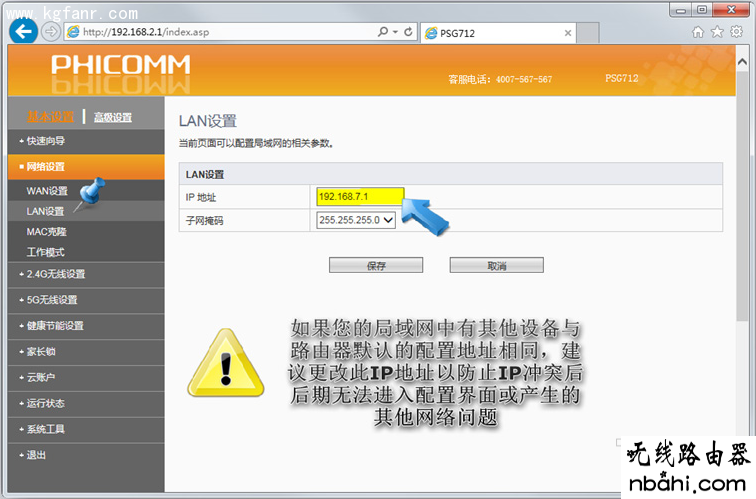Open WAN设置 page

47,191
